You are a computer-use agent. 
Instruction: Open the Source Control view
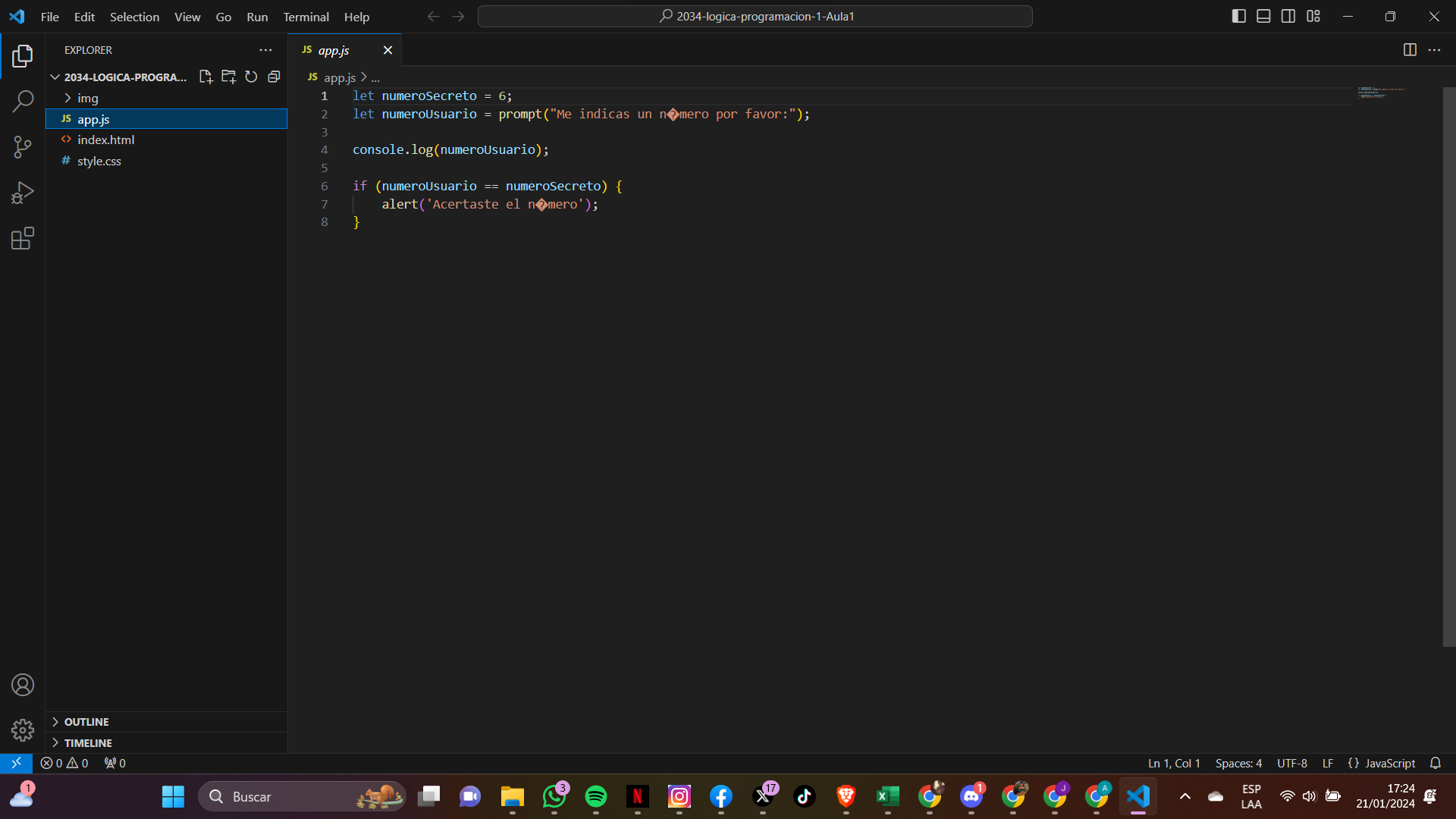pyautogui.click(x=23, y=147)
